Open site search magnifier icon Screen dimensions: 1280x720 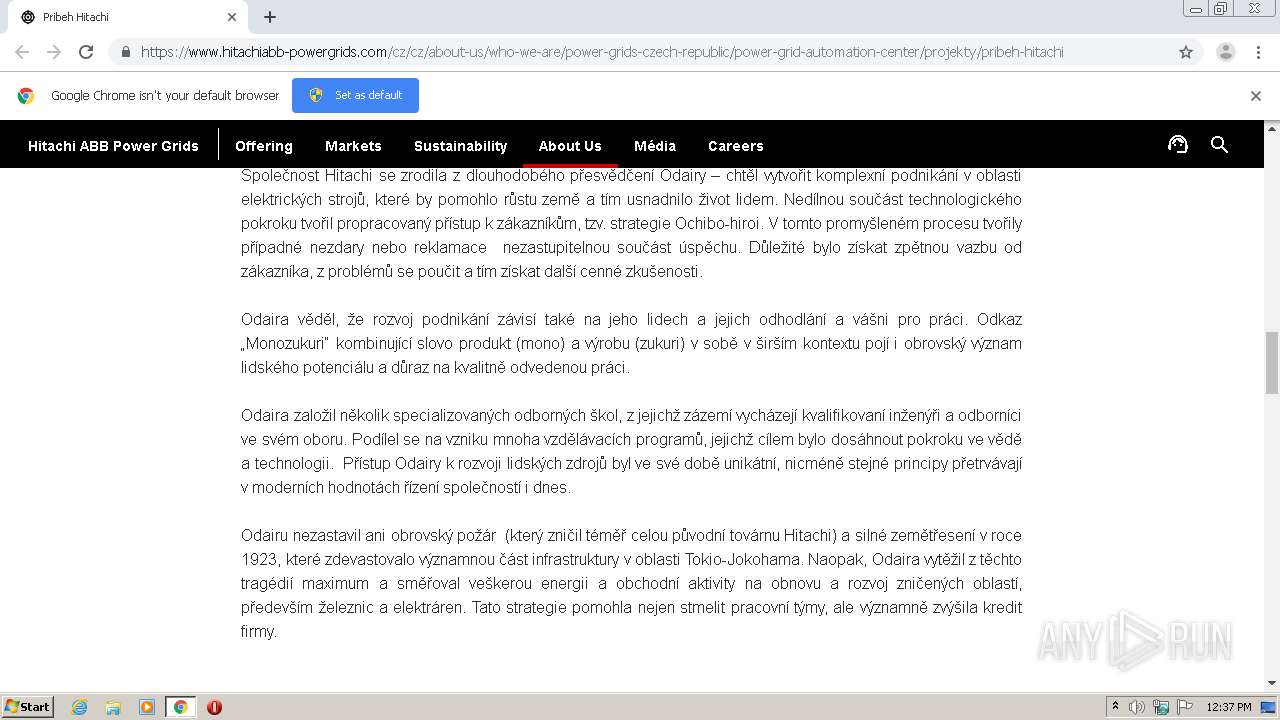[x=1219, y=145]
